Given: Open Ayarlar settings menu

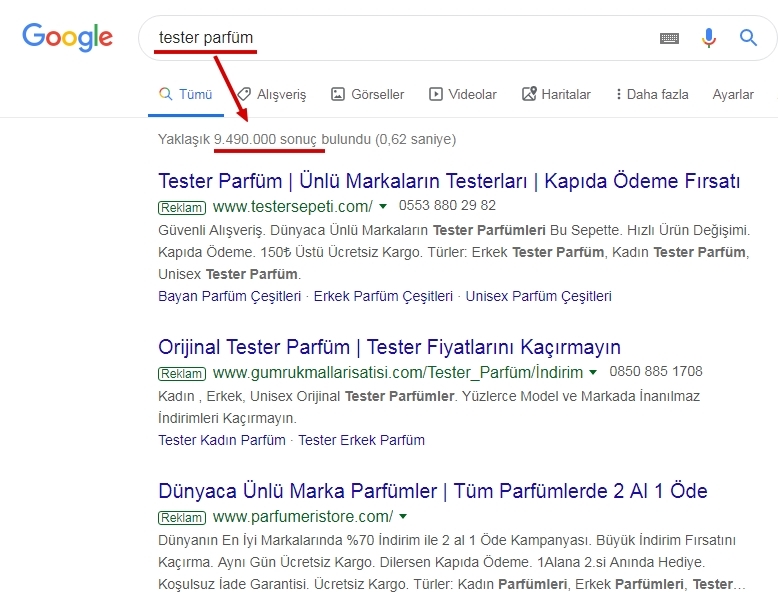Looking at the screenshot, I should (x=733, y=94).
